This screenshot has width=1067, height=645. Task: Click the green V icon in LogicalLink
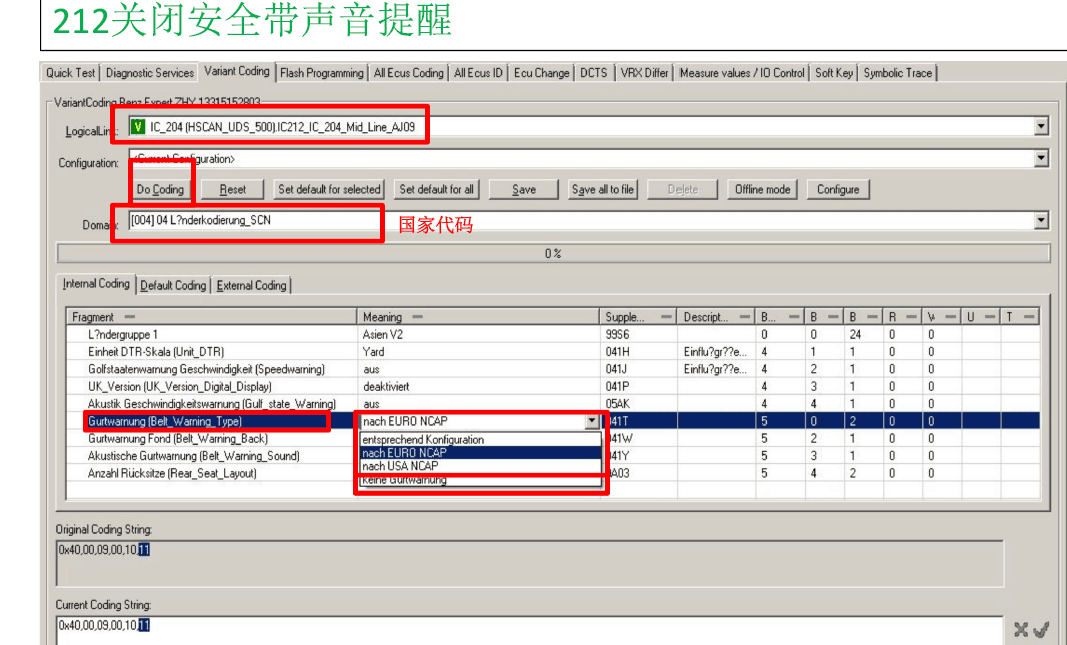click(138, 127)
